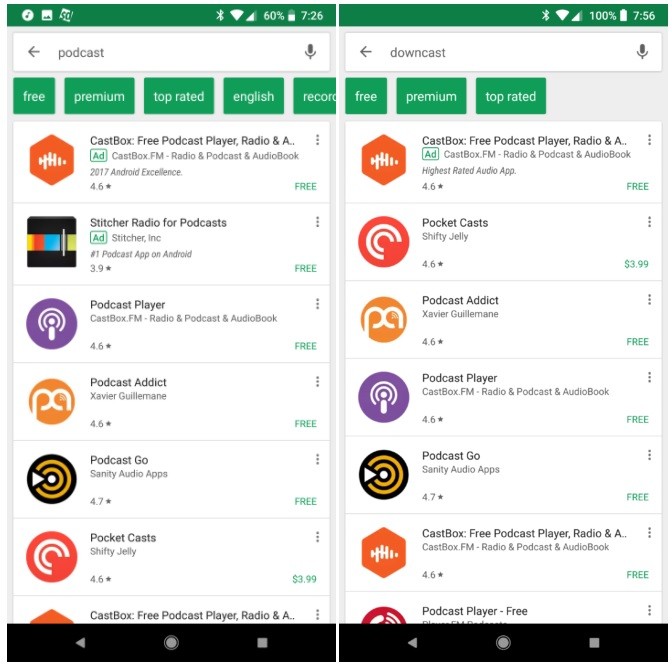The width and height of the screenshot is (672, 666).
Task: Tap $3.99 price for Pocket Casts, downcast results
Action: [x=636, y=264]
